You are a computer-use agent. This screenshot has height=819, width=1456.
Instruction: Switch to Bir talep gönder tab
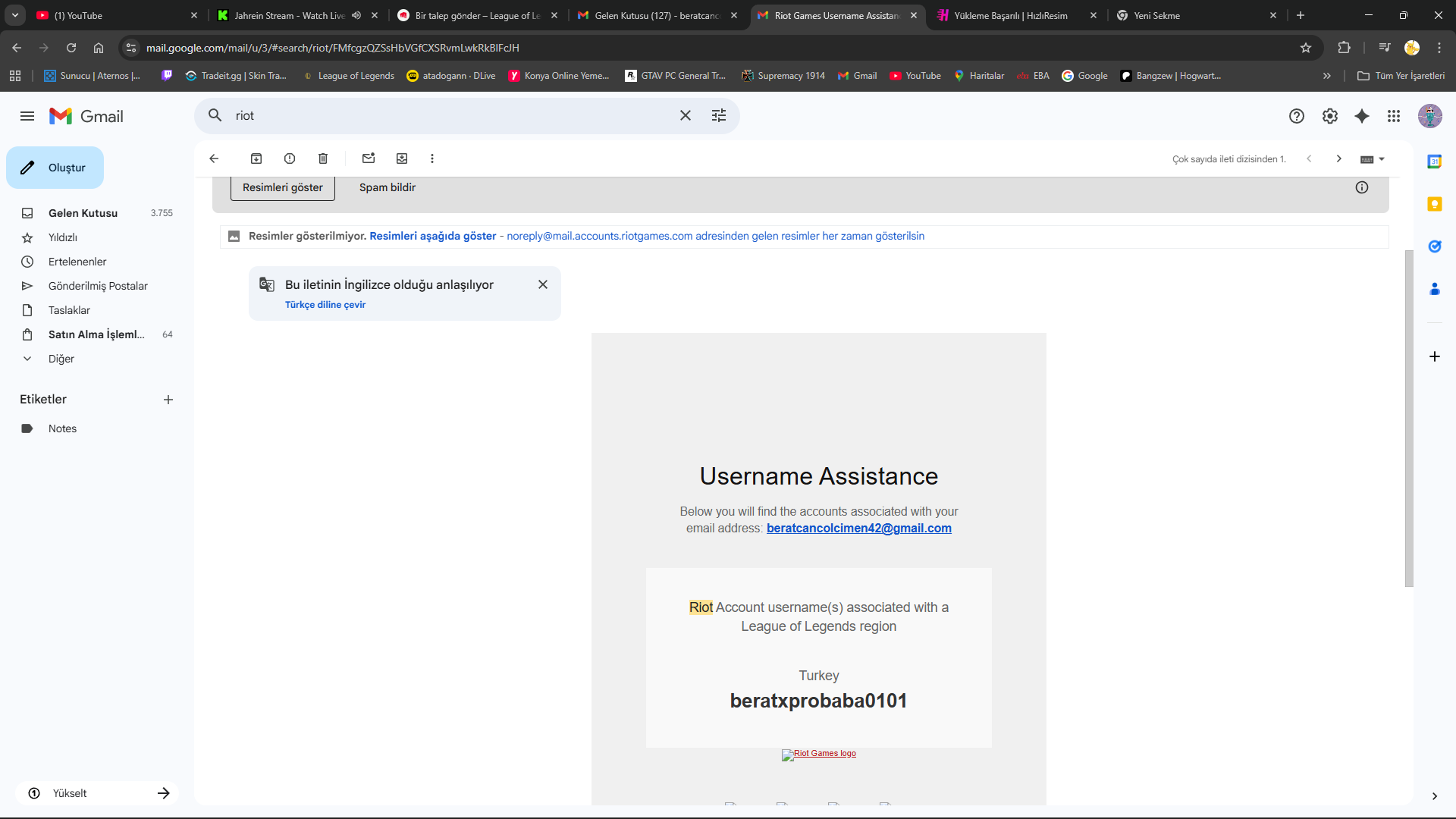pos(478,15)
